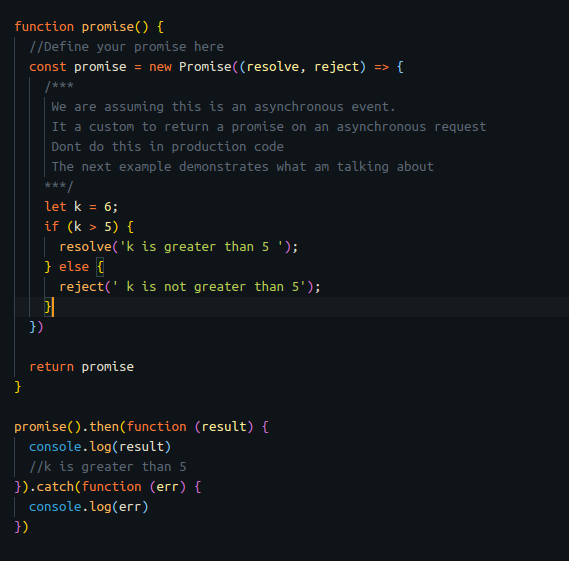Viewport: 569px width, 561px height.
Task: Click 'console.log(err)' line
Action: tap(89, 507)
